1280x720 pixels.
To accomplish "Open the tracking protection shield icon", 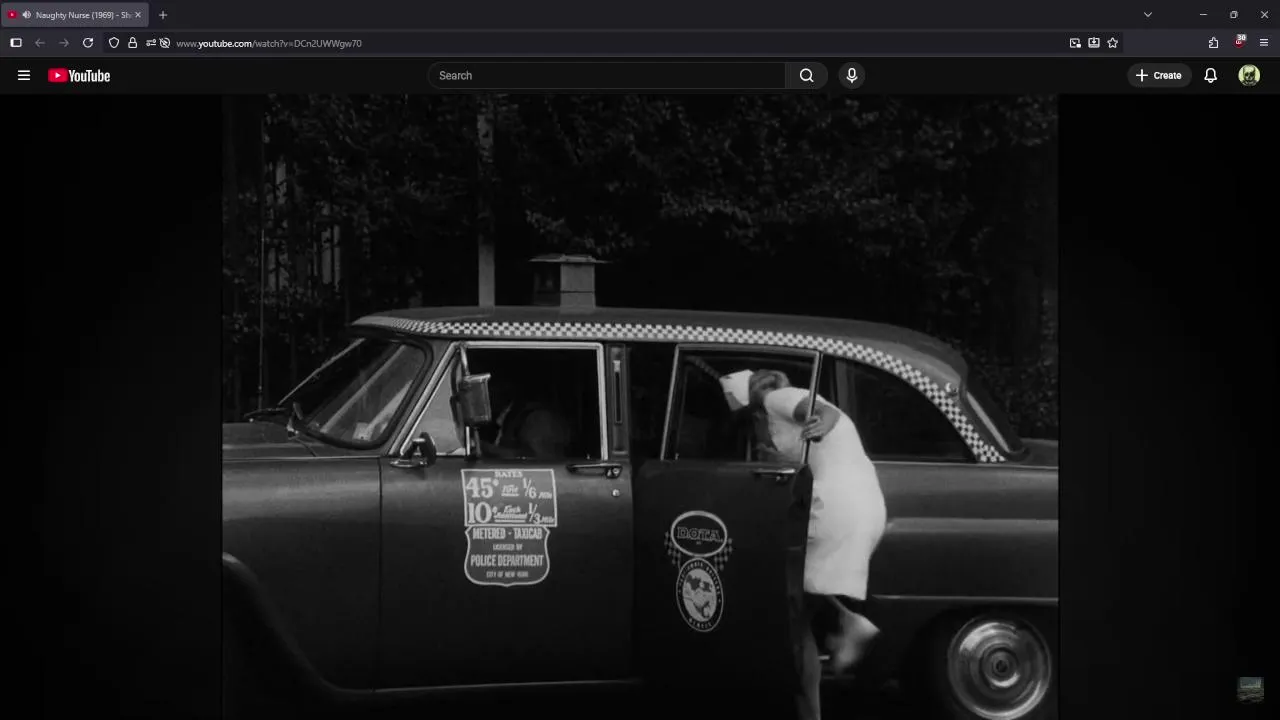I will tap(114, 43).
